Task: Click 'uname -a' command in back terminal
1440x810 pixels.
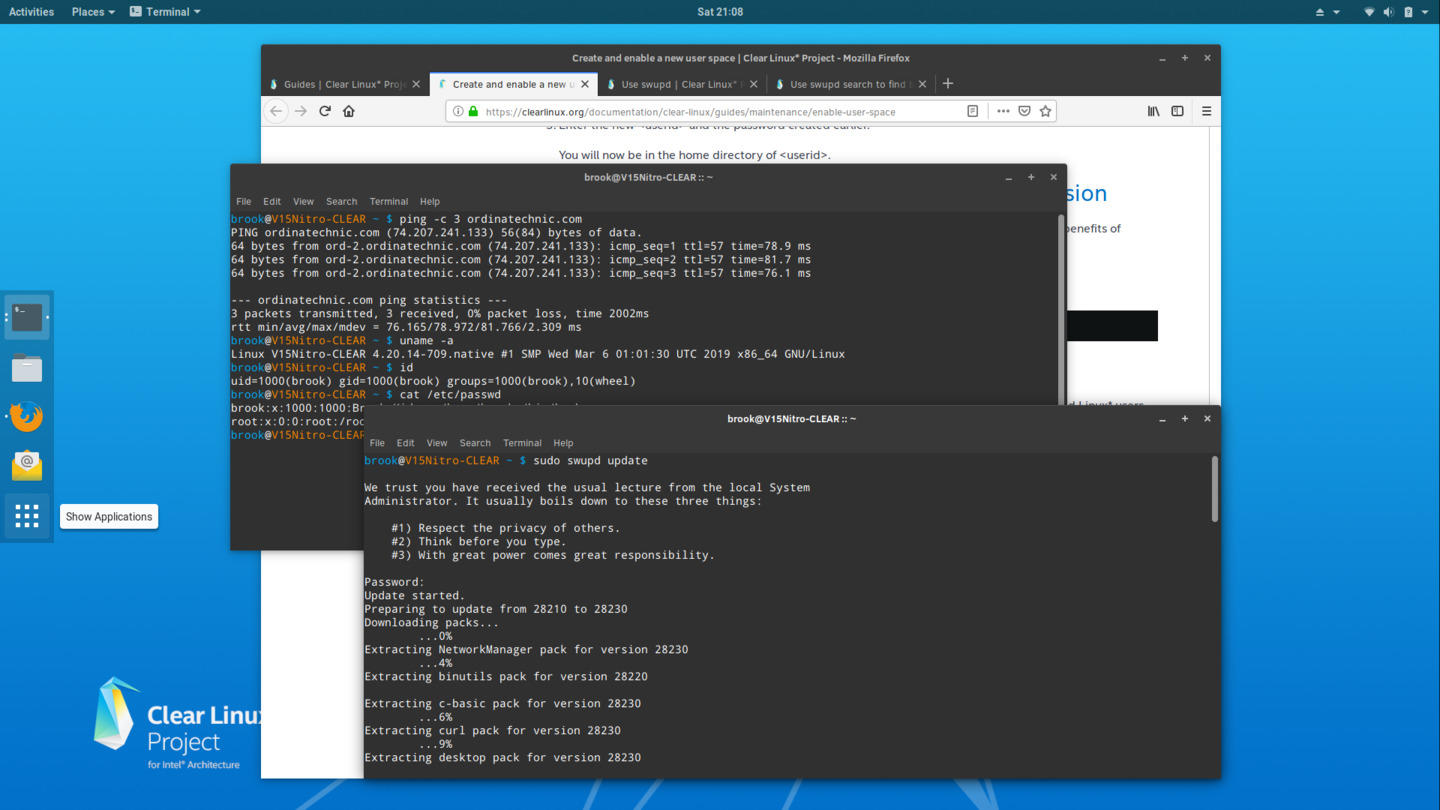Action: [426, 341]
